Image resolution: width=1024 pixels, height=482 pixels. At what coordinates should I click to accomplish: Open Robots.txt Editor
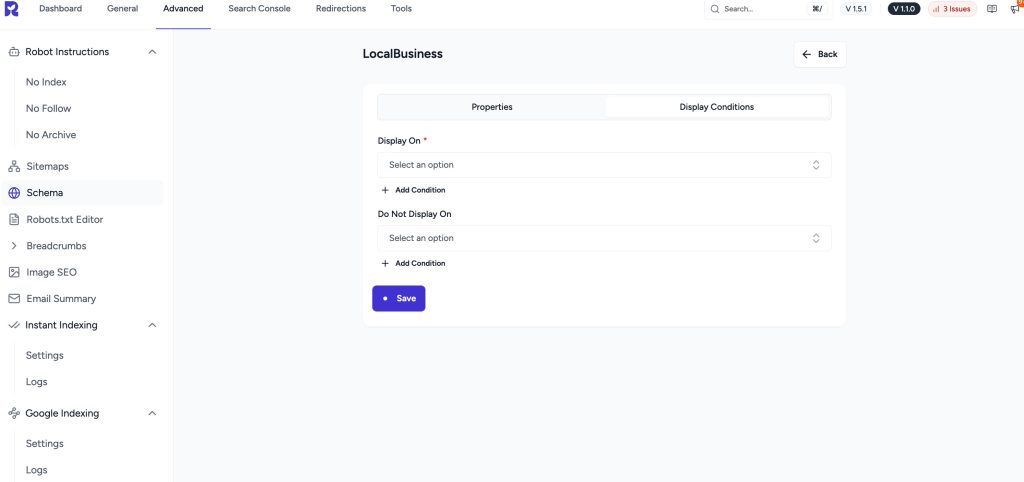click(x=65, y=219)
